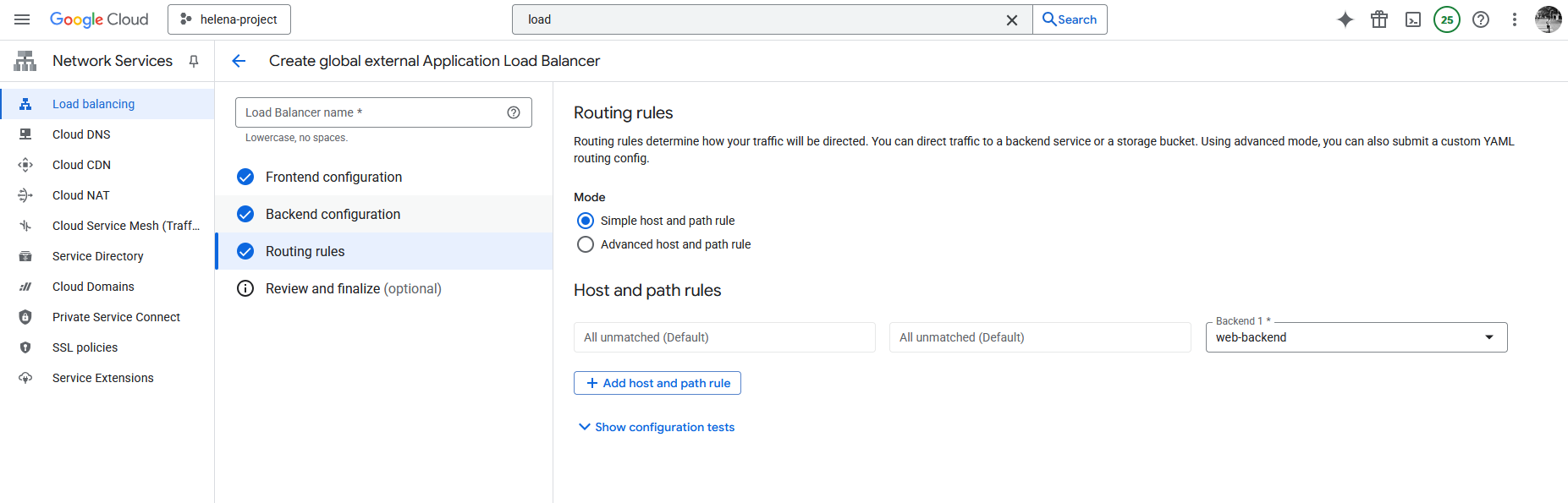The image size is (1568, 503).
Task: Open the helena-project project selector
Action: tap(229, 19)
